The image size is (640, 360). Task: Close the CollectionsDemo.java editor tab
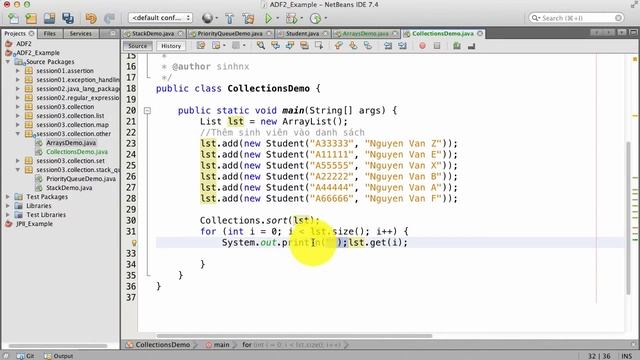(480, 33)
